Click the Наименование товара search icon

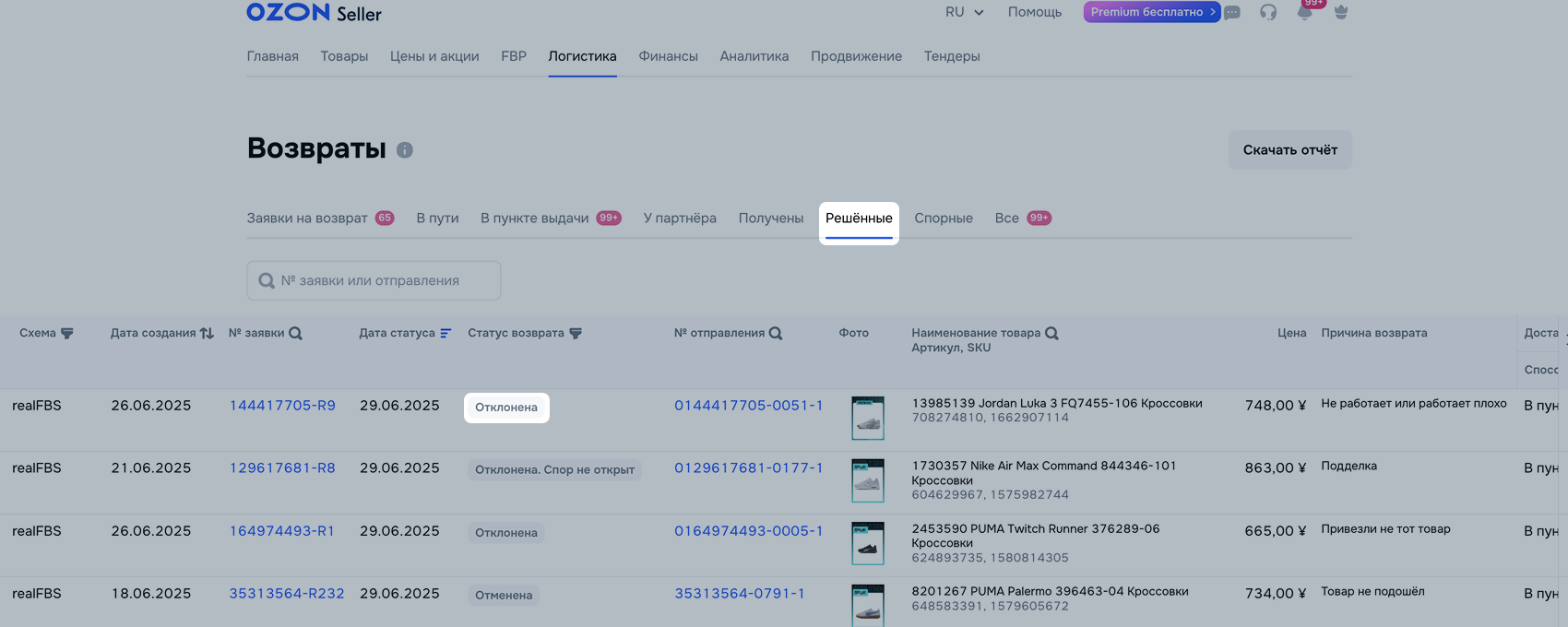tap(1051, 334)
